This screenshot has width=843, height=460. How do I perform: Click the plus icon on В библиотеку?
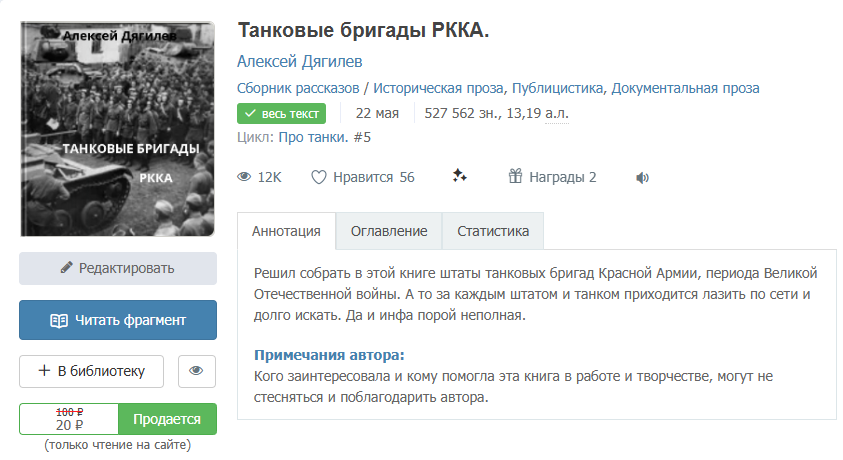click(x=44, y=371)
